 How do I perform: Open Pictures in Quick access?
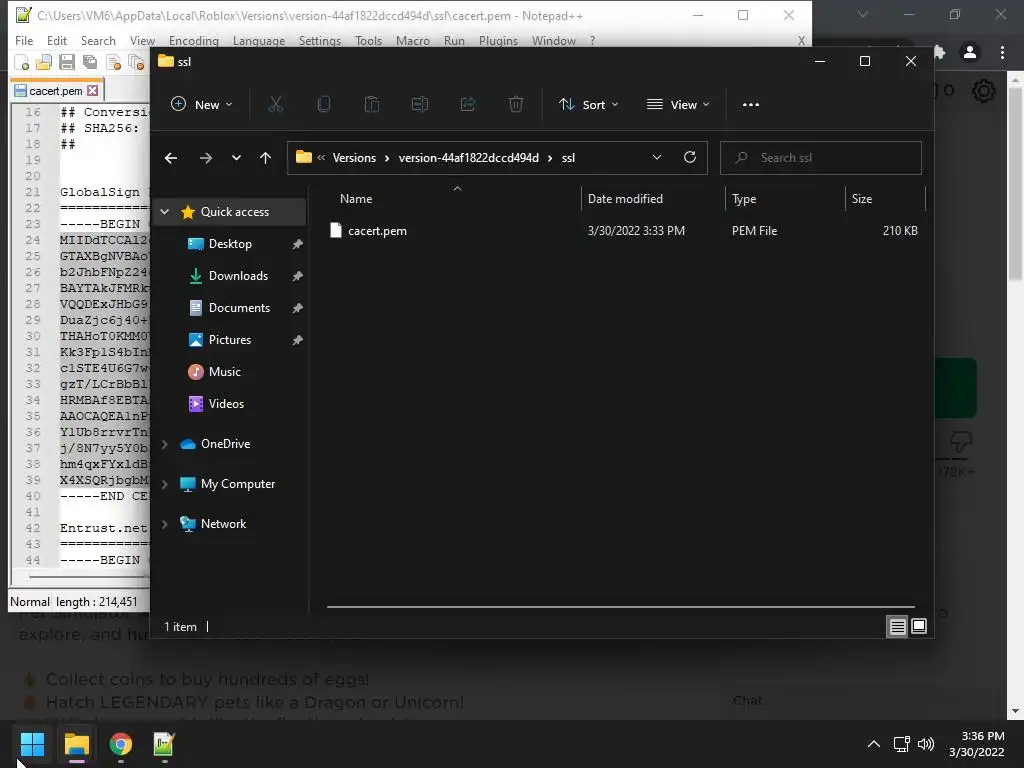(229, 340)
